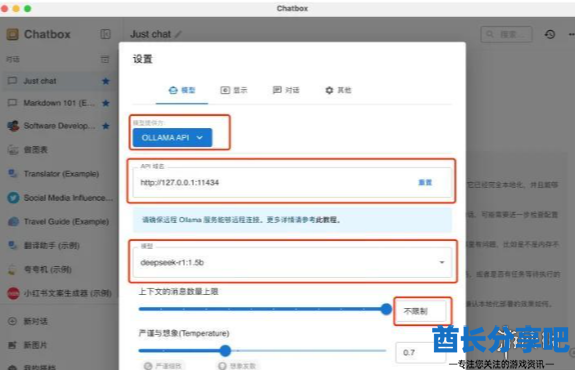Open the conversation list archive icon
This screenshot has width=575, height=370.
pos(105,59)
